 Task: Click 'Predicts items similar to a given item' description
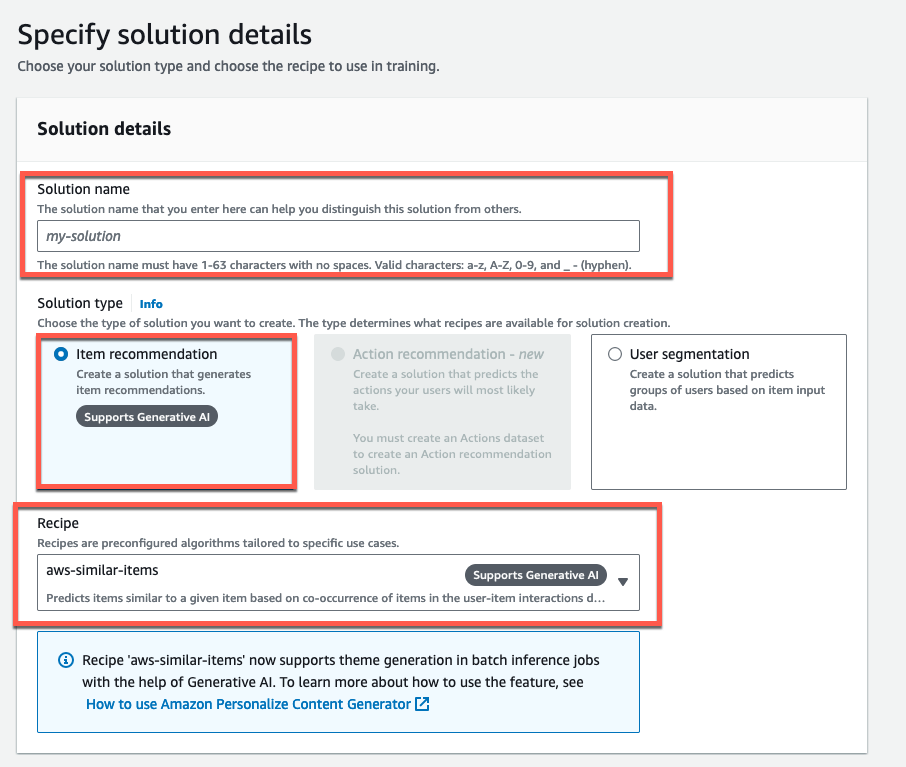[x=325, y=598]
